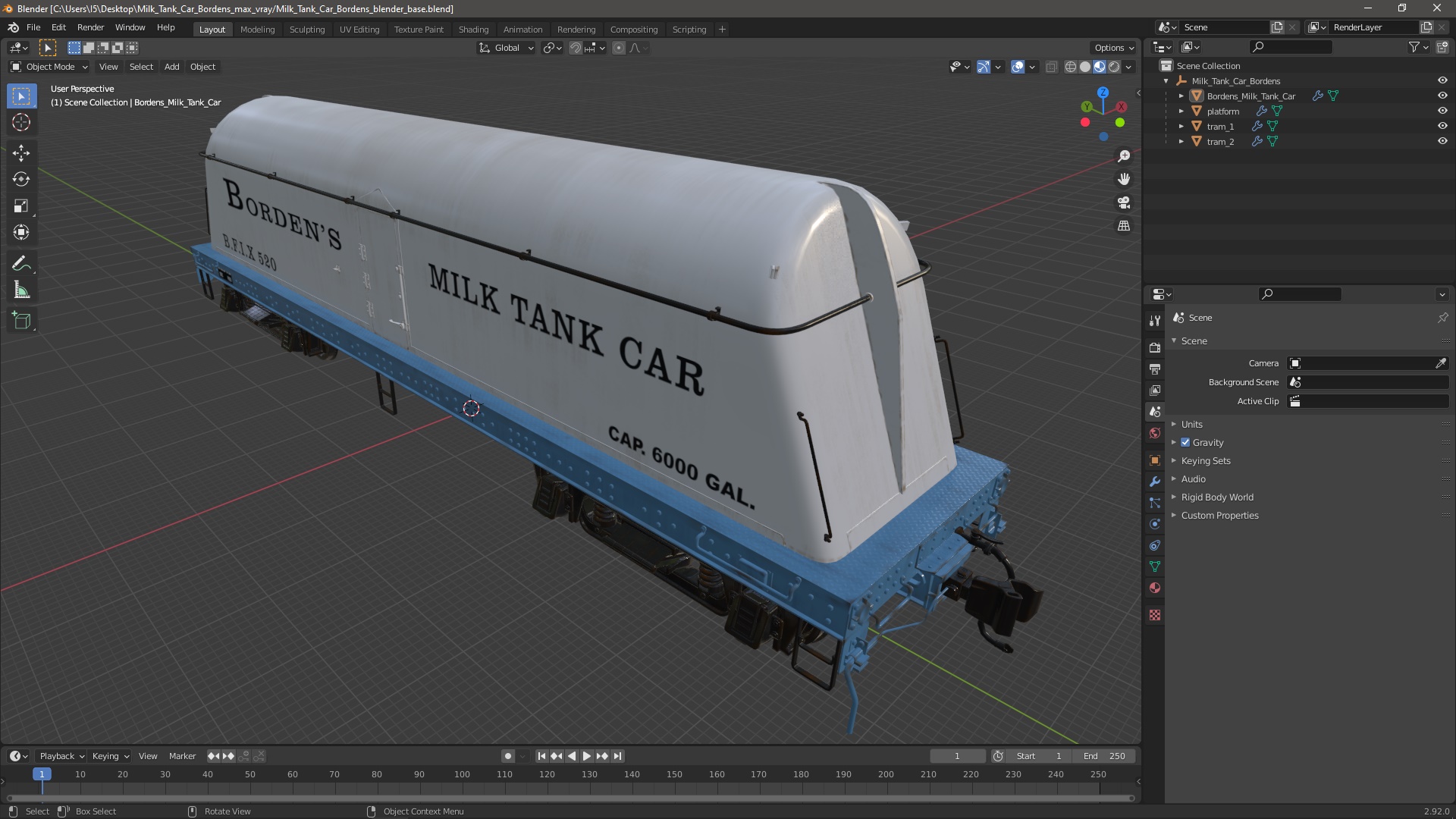Click the viewport Select menu

(x=141, y=67)
